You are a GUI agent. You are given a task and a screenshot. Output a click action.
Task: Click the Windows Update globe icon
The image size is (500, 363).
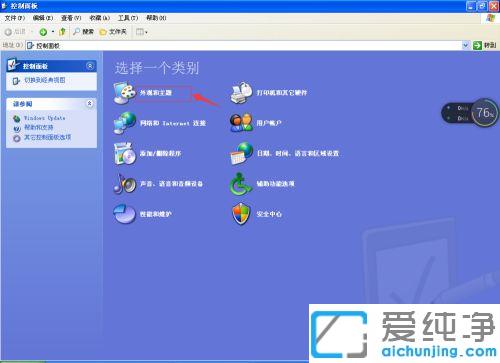(17, 118)
